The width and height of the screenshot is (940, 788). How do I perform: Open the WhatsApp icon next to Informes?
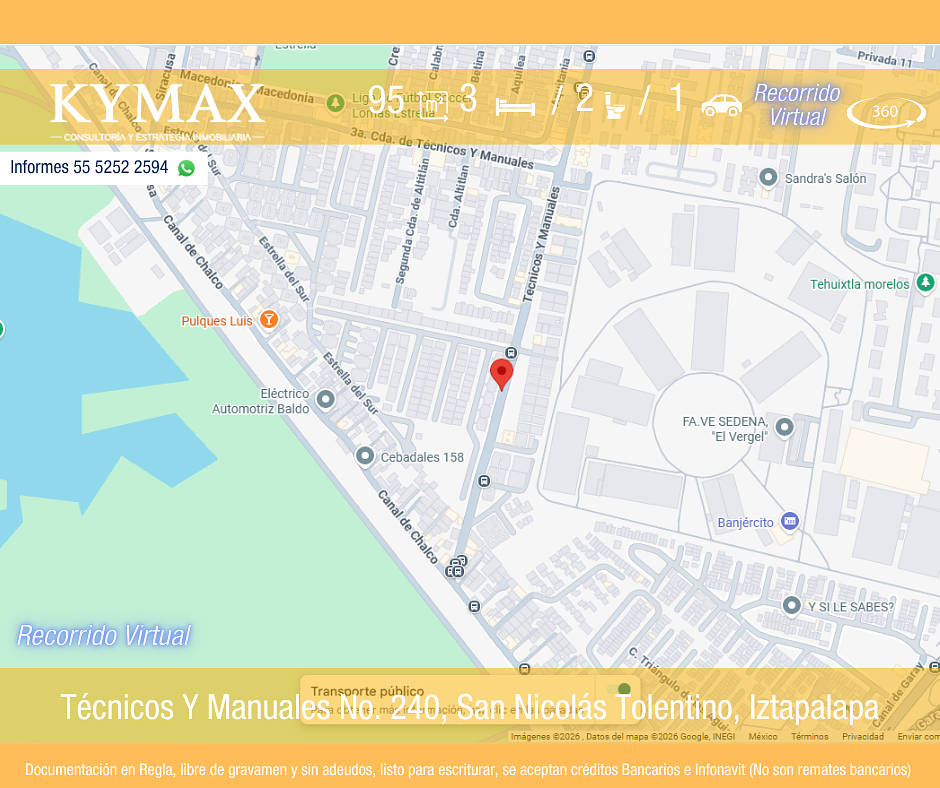(186, 168)
